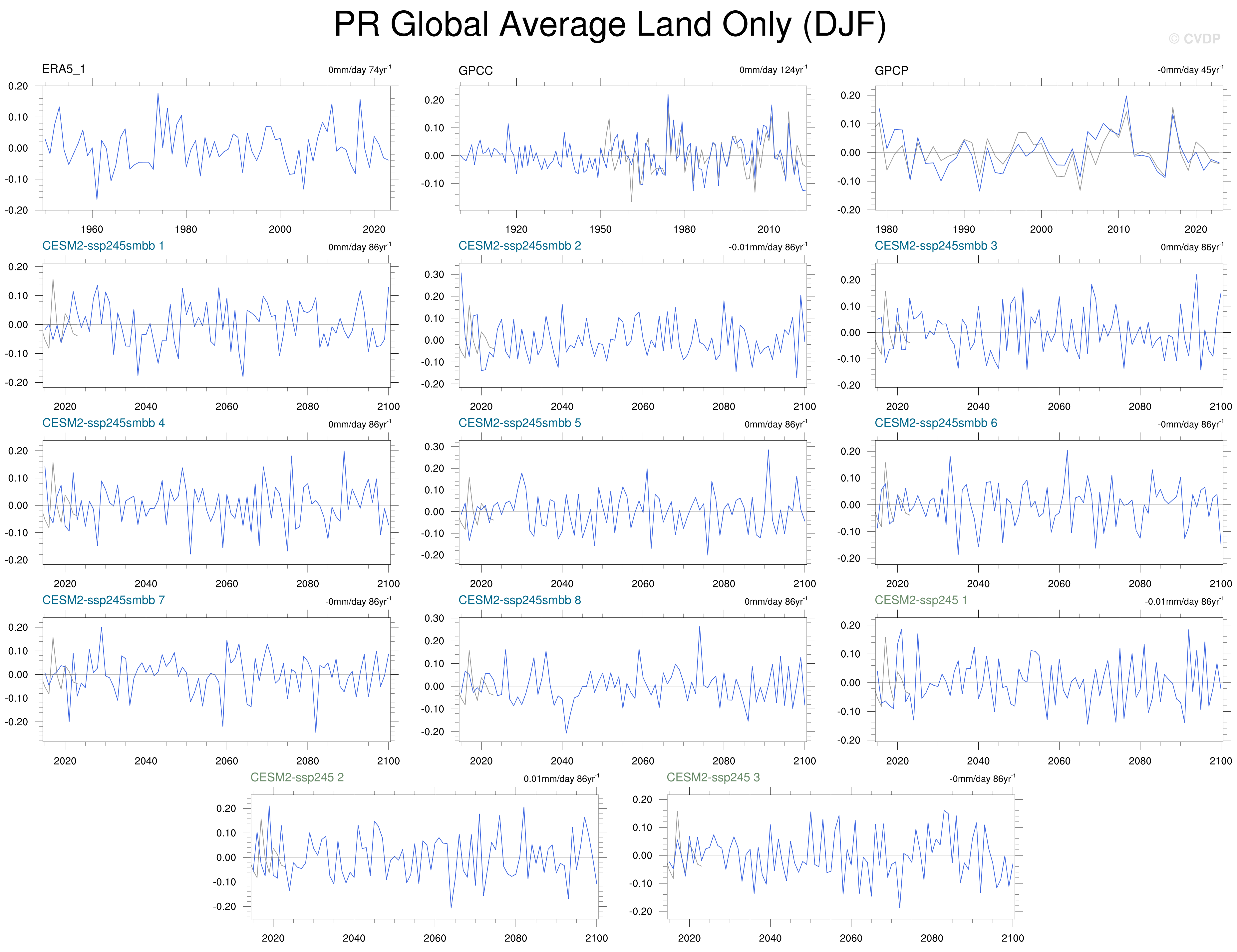
Task: Click the GPCP panel title
Action: click(x=891, y=71)
